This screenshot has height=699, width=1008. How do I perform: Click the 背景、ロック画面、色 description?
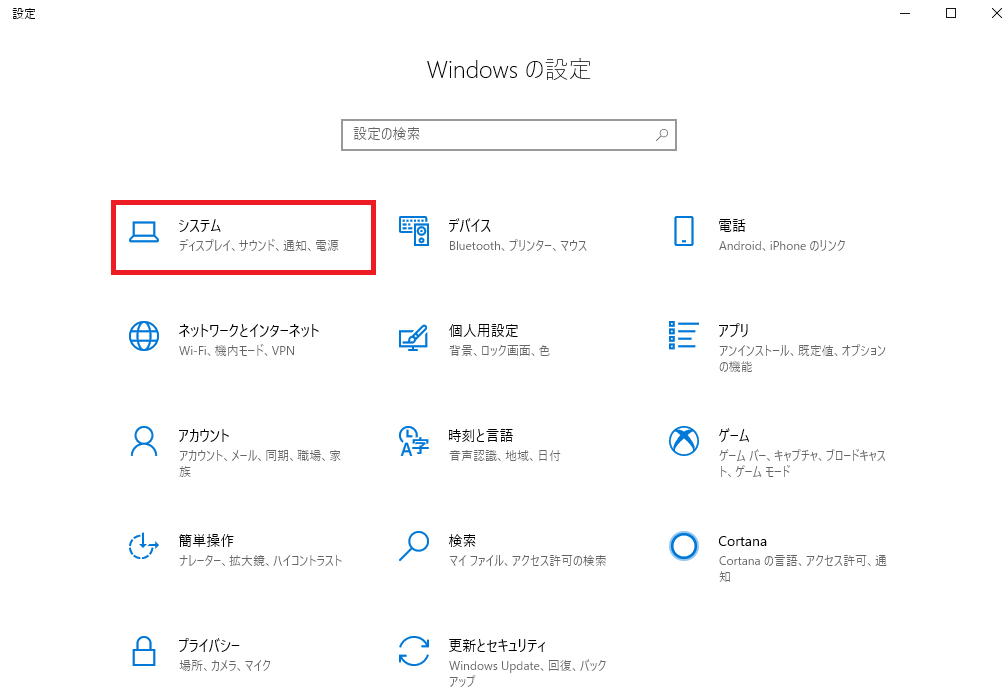[500, 350]
